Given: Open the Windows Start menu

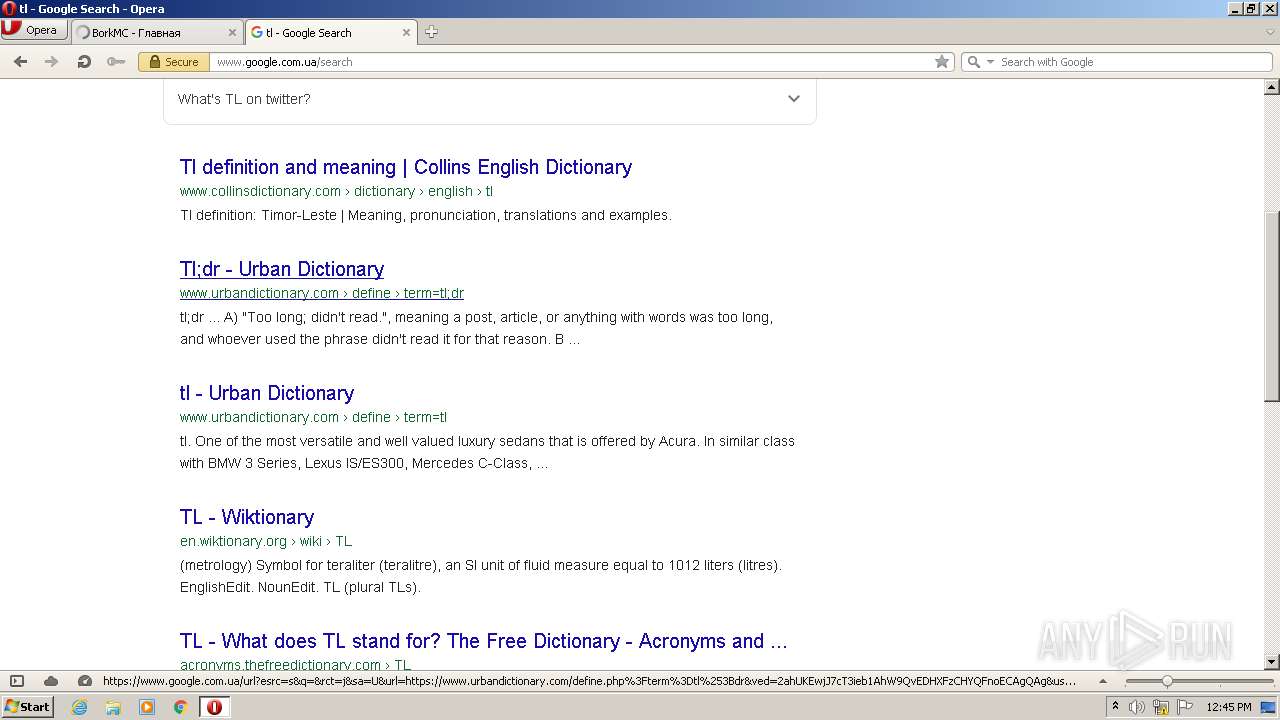Looking at the screenshot, I should pyautogui.click(x=28, y=706).
